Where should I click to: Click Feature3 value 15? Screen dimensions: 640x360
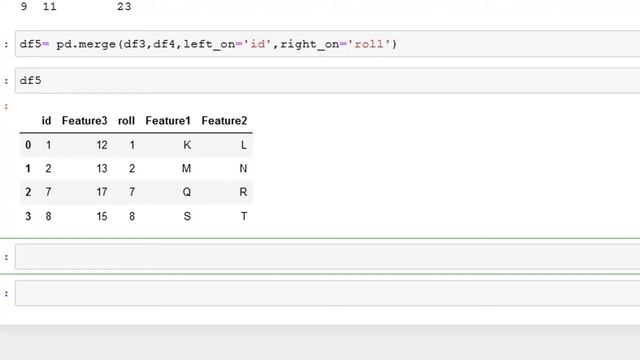(102, 216)
